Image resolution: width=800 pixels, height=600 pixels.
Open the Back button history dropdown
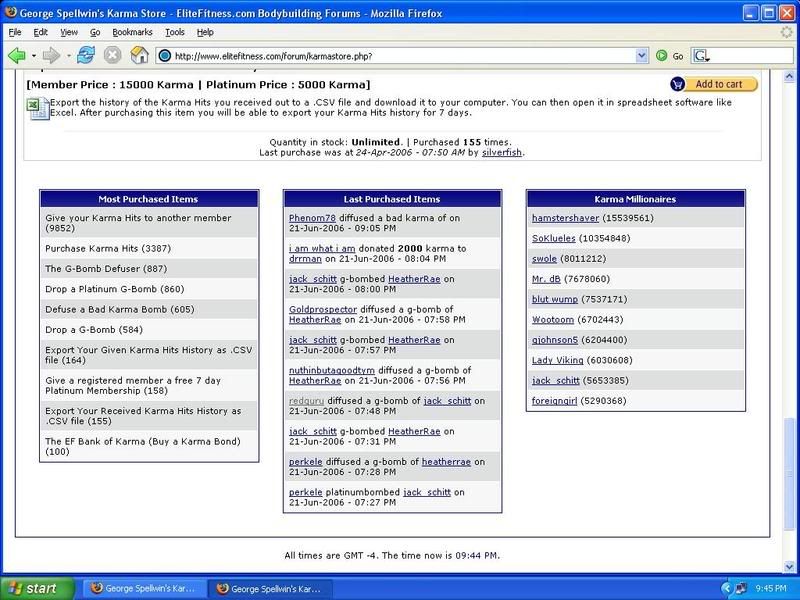pyautogui.click(x=33, y=55)
